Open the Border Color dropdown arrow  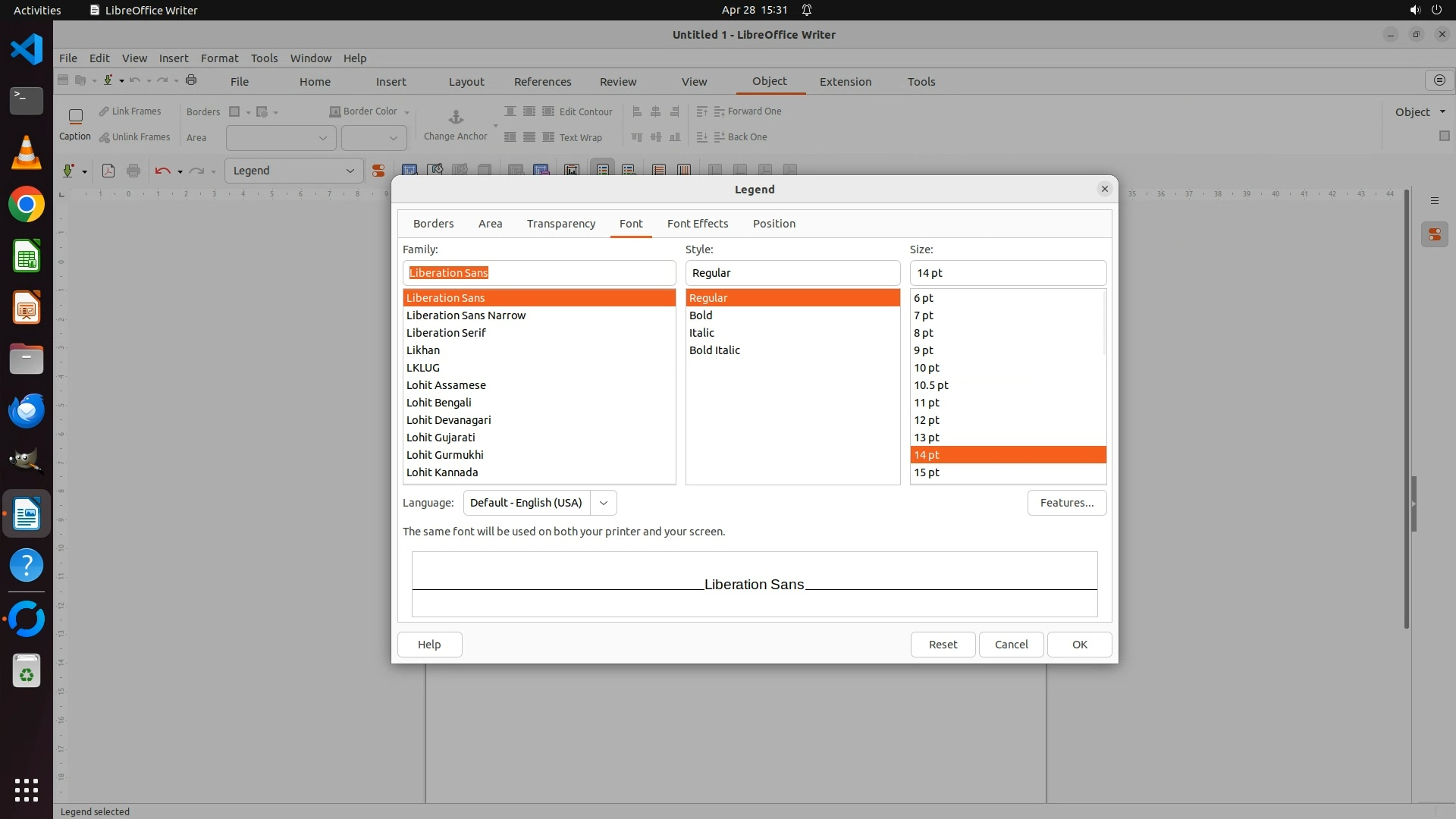pos(407,112)
